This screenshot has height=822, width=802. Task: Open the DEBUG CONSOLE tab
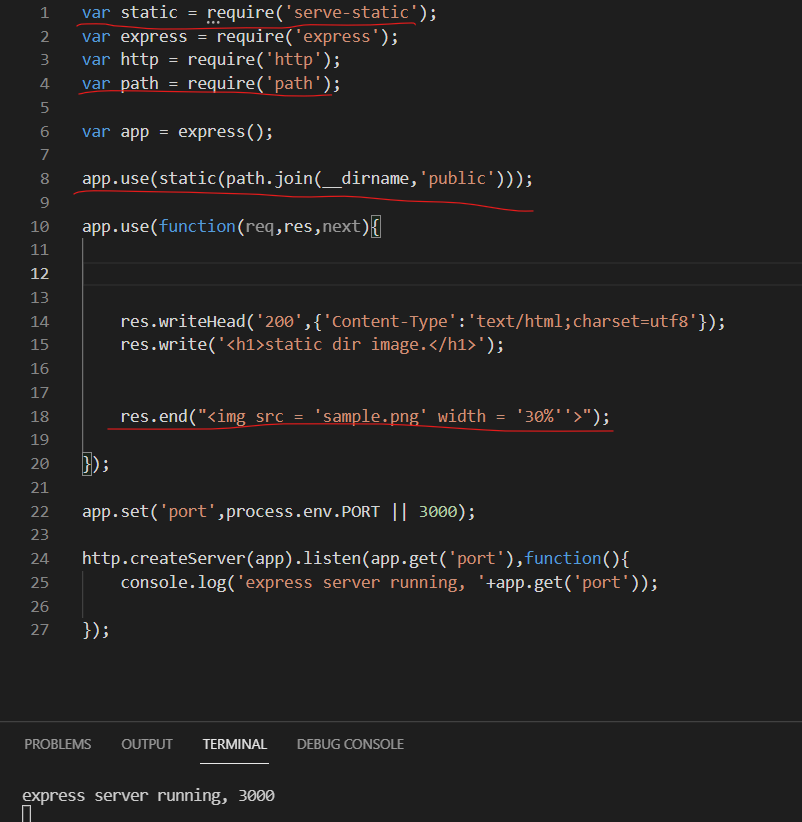click(x=350, y=744)
